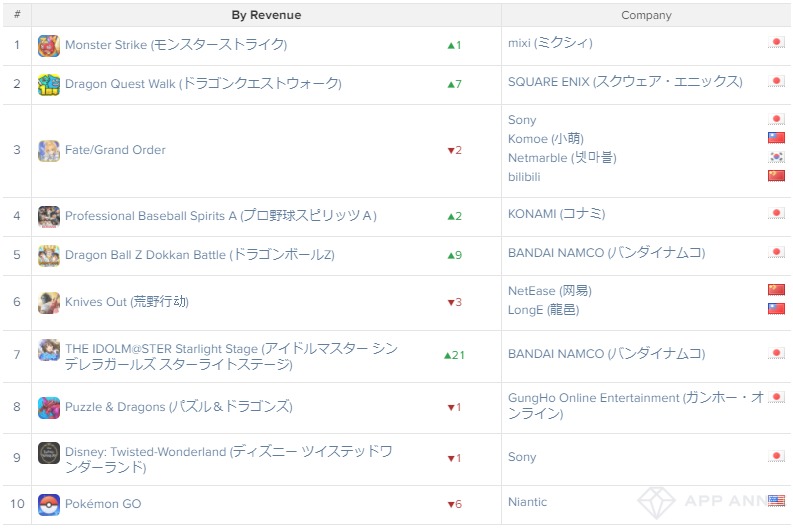Image resolution: width=793 pixels, height=530 pixels.
Task: Open the Disney: Twisted-Wonderland link
Action: point(229,459)
